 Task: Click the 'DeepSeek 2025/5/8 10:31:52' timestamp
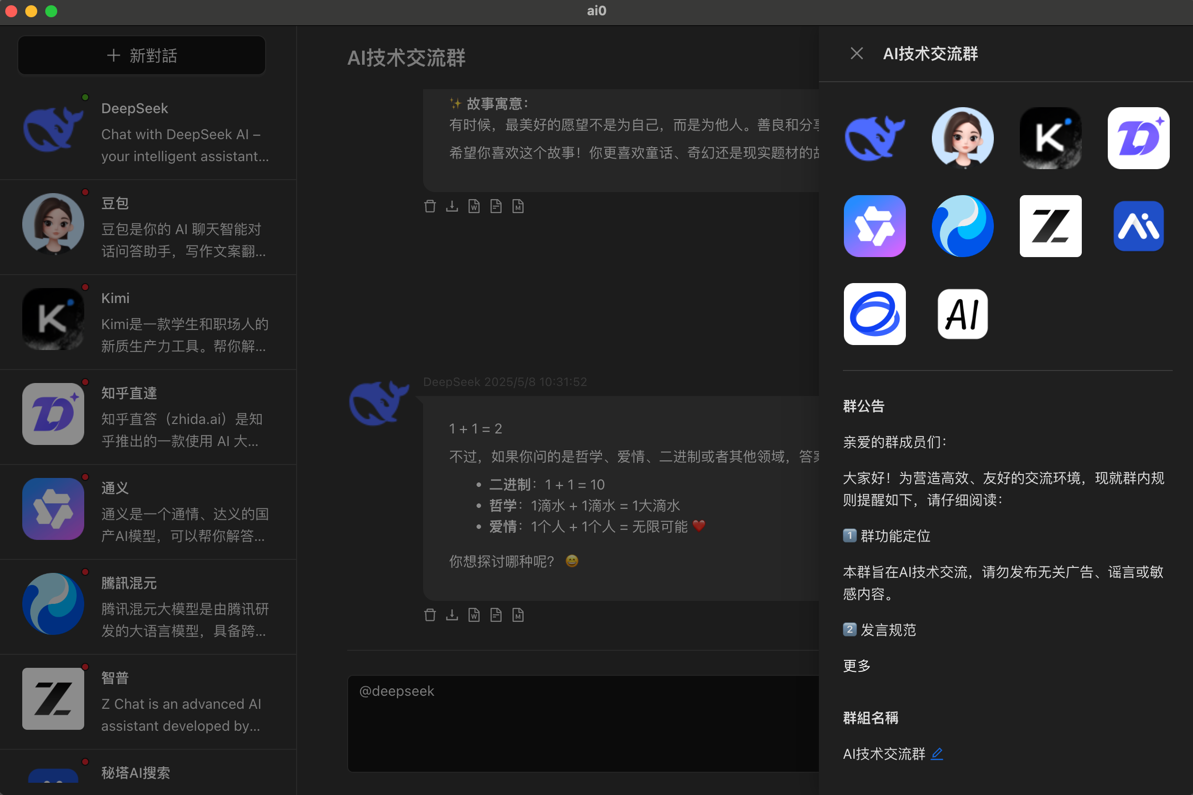[x=505, y=382]
